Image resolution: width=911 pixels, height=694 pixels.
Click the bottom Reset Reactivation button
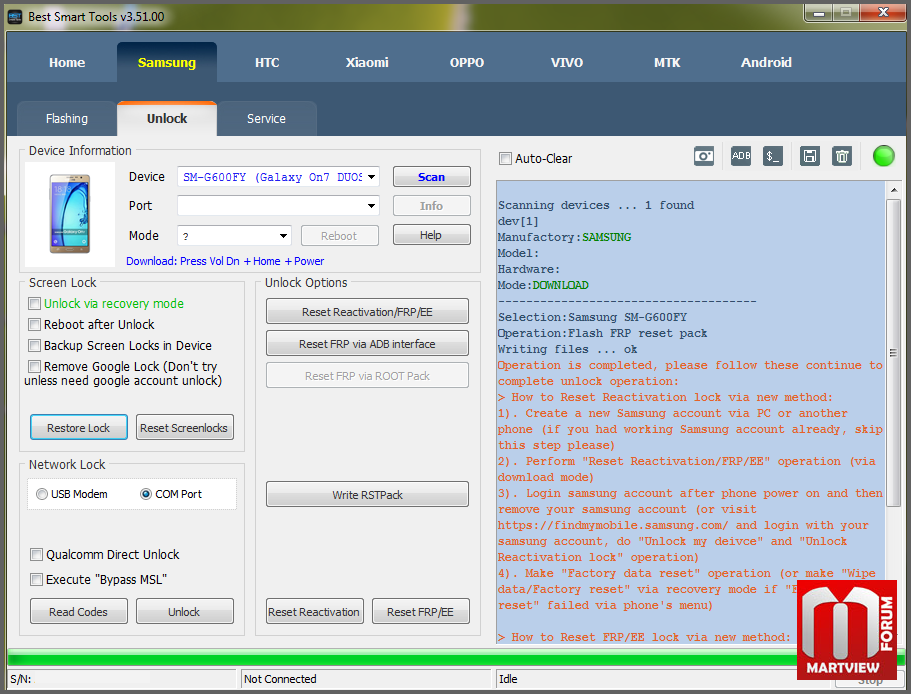(315, 612)
